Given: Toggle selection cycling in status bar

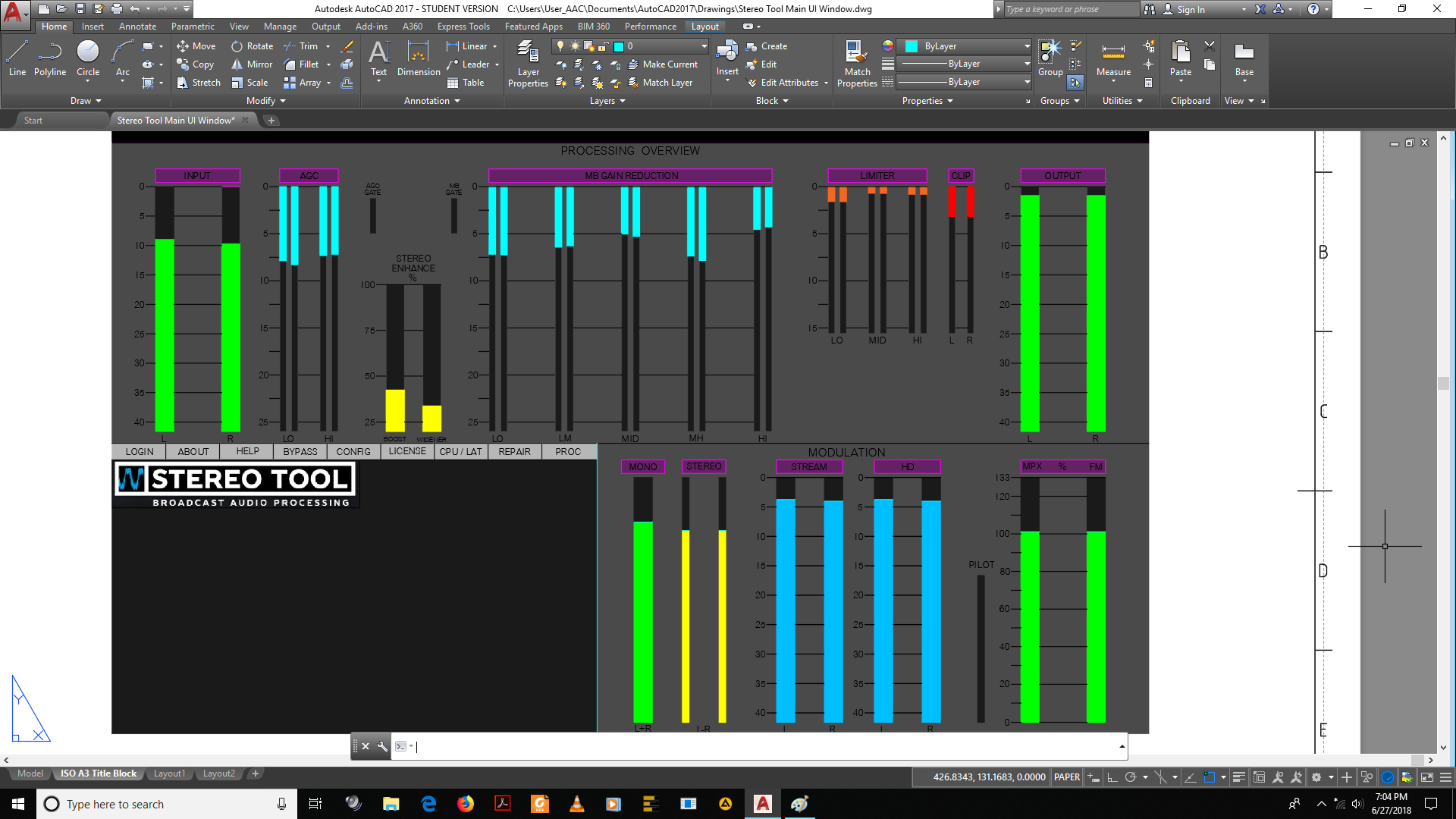Looking at the screenshot, I should [1260, 777].
